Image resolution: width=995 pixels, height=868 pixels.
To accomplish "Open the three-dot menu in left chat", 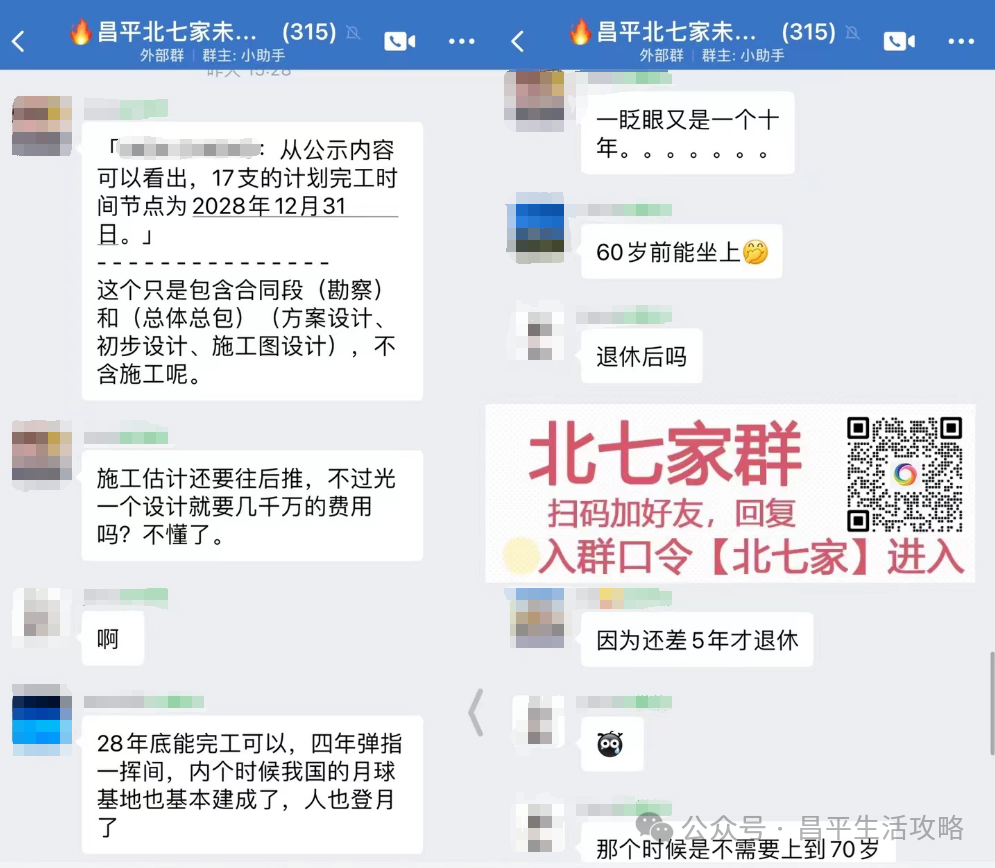I will (x=461, y=42).
